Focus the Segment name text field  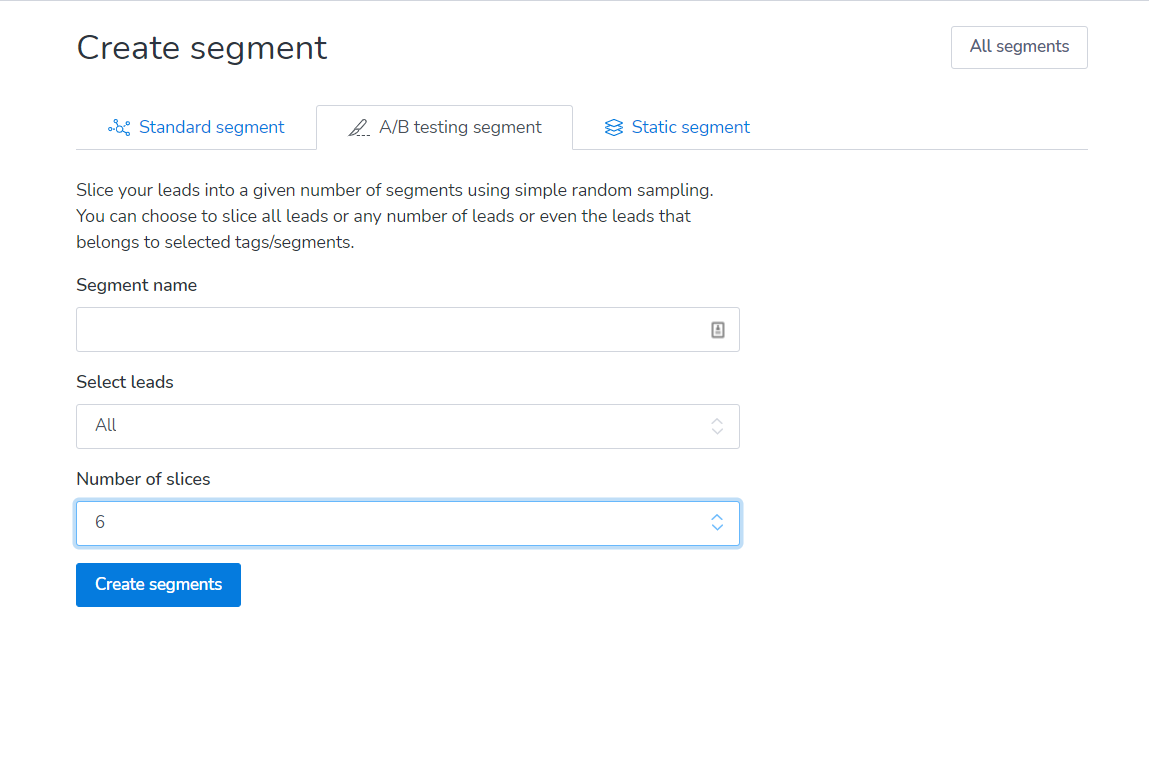pos(390,330)
